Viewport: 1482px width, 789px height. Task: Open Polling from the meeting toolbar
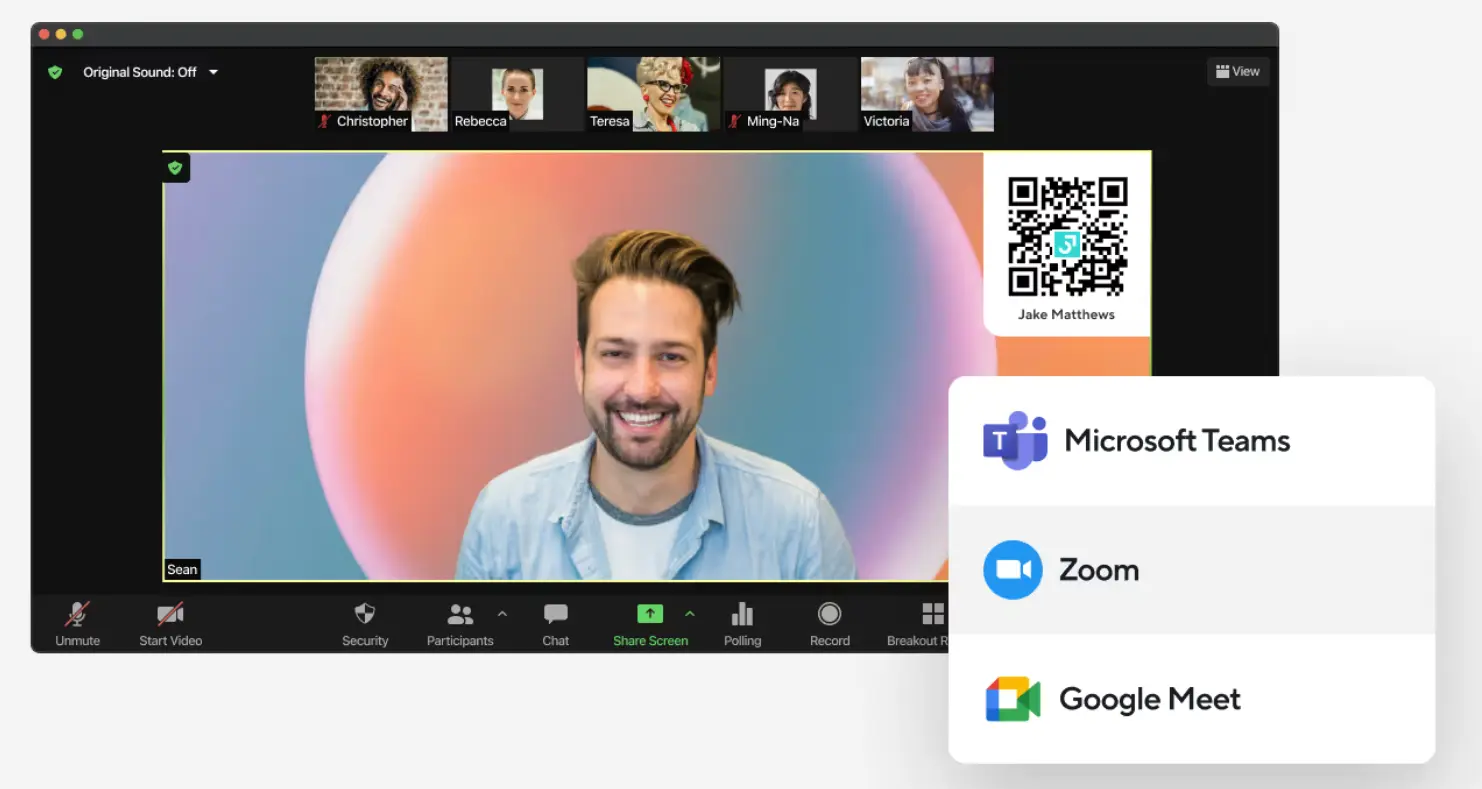pos(742,625)
